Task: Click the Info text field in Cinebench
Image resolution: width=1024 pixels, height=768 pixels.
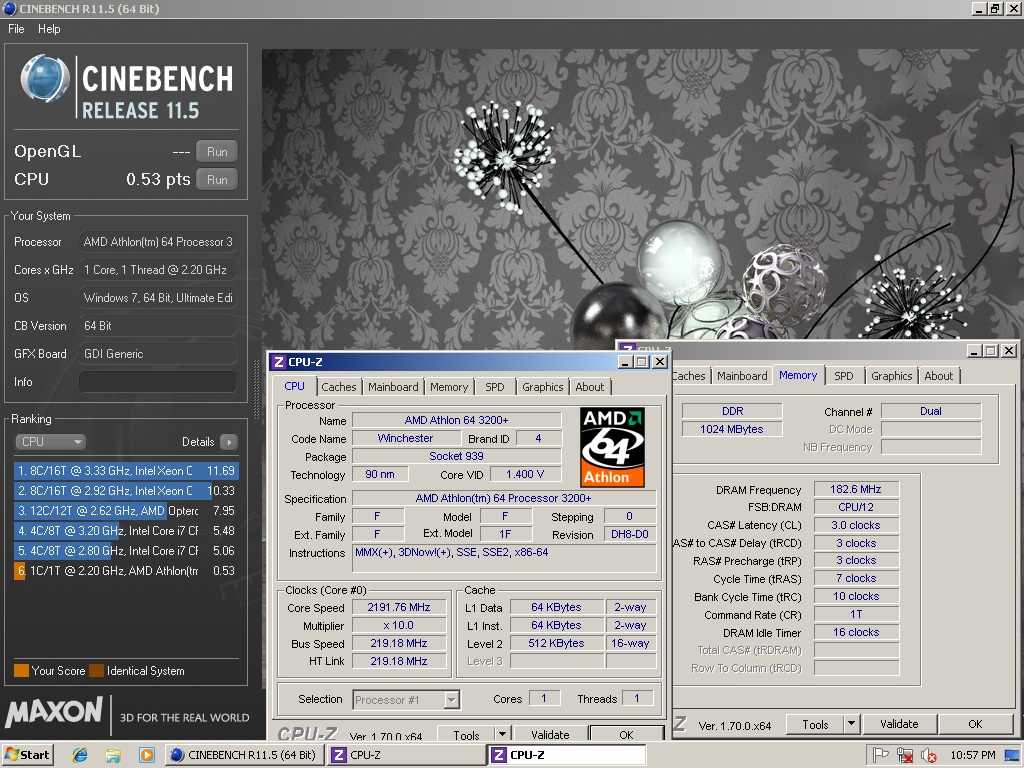Action: [157, 381]
